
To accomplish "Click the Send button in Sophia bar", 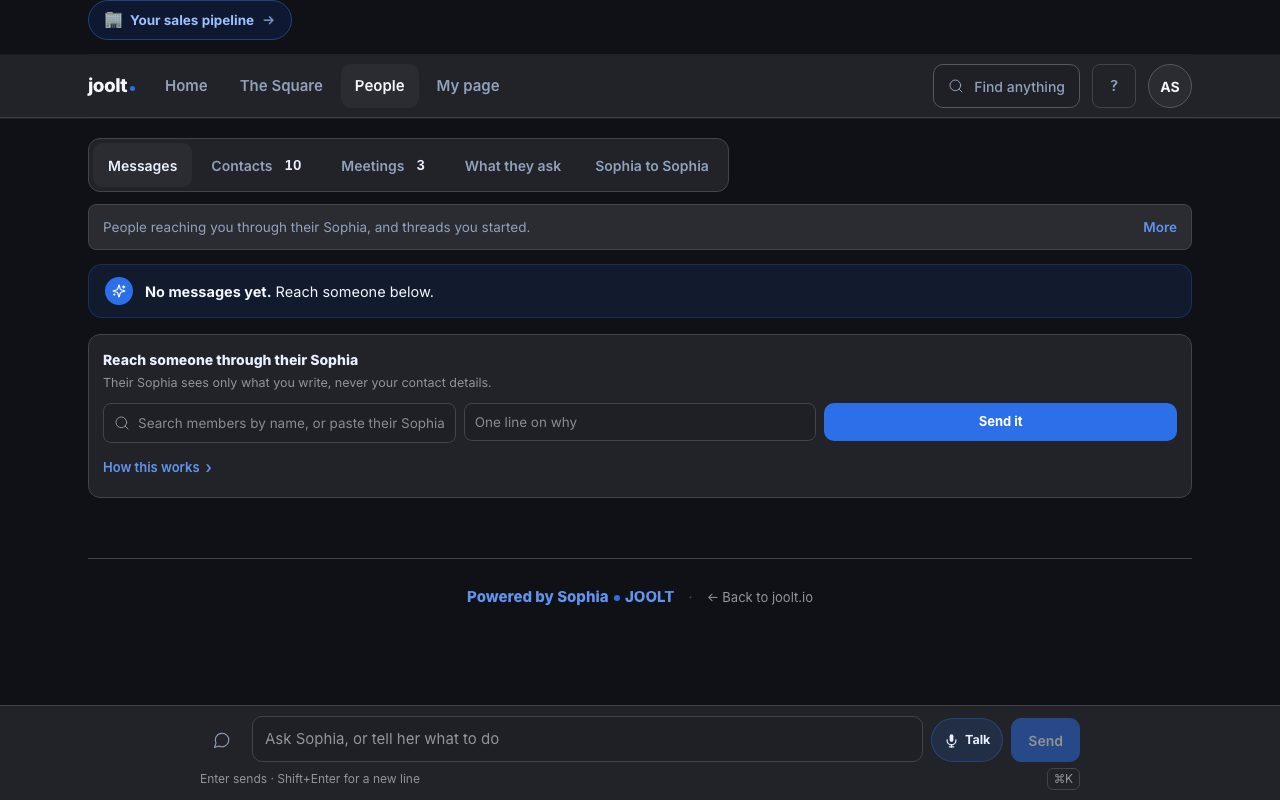I will tap(1045, 740).
